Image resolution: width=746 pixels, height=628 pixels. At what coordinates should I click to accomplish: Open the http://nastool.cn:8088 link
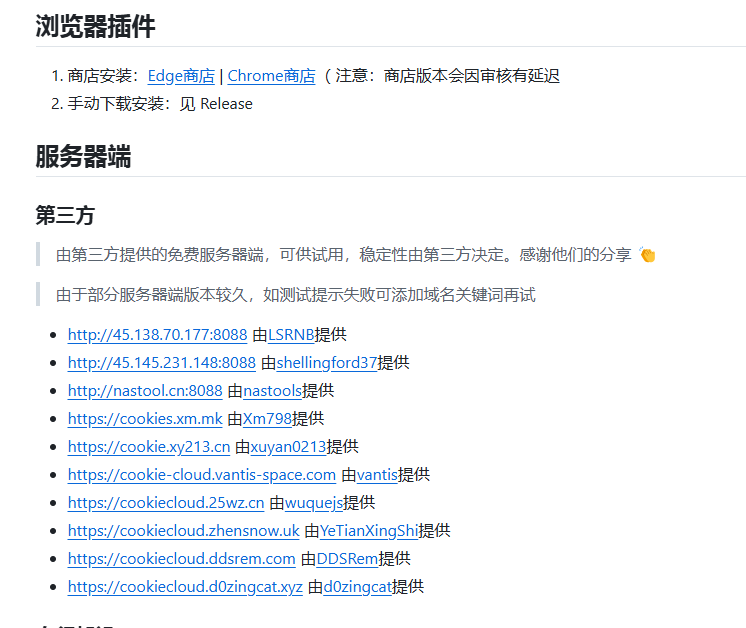pyautogui.click(x=145, y=391)
